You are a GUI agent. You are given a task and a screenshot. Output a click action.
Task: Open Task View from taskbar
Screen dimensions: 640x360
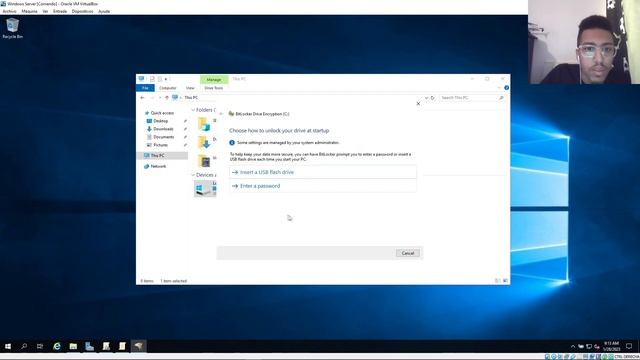(x=40, y=346)
